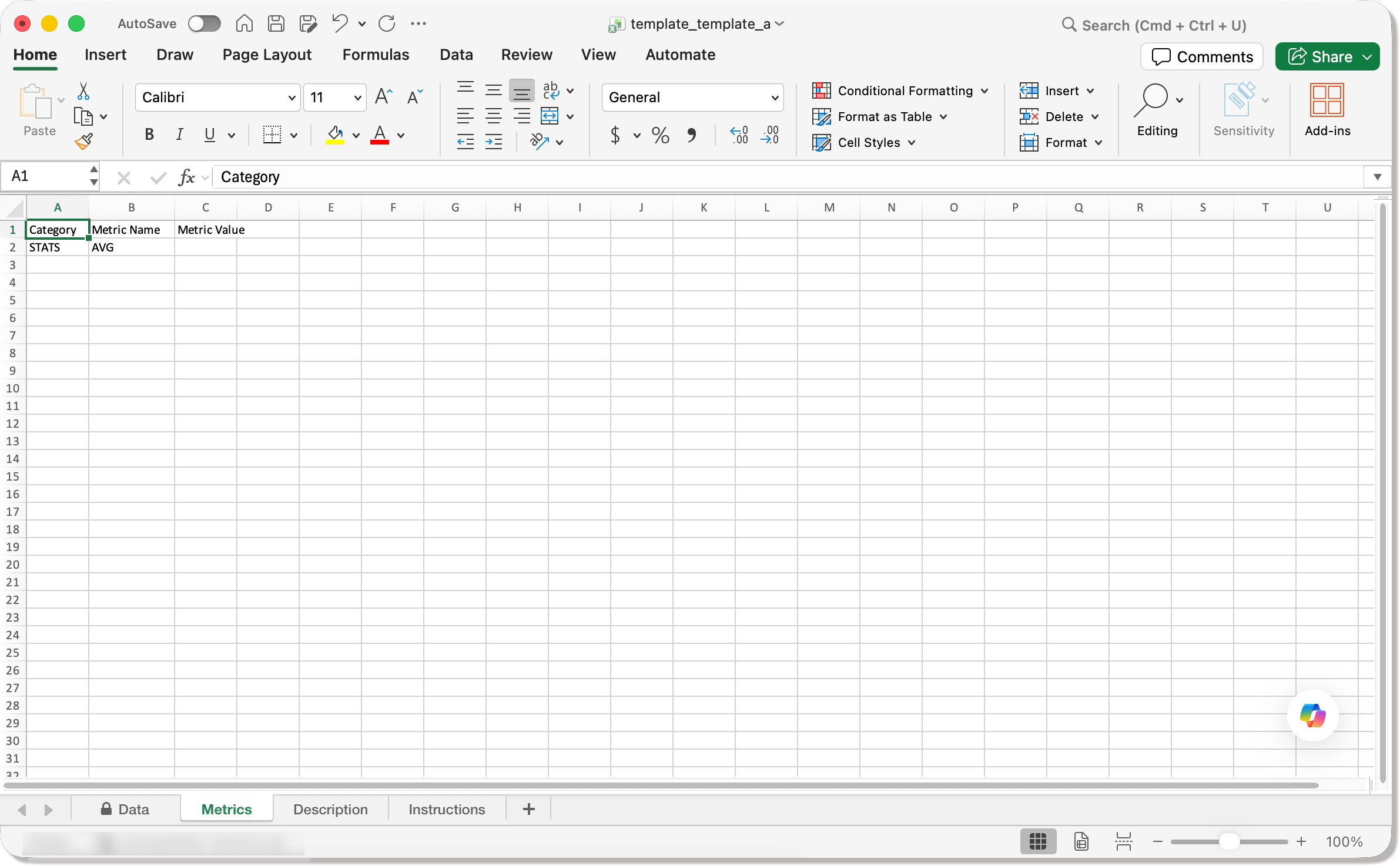1400x866 pixels.
Task: Select the Format Painter brush
Action: click(84, 141)
